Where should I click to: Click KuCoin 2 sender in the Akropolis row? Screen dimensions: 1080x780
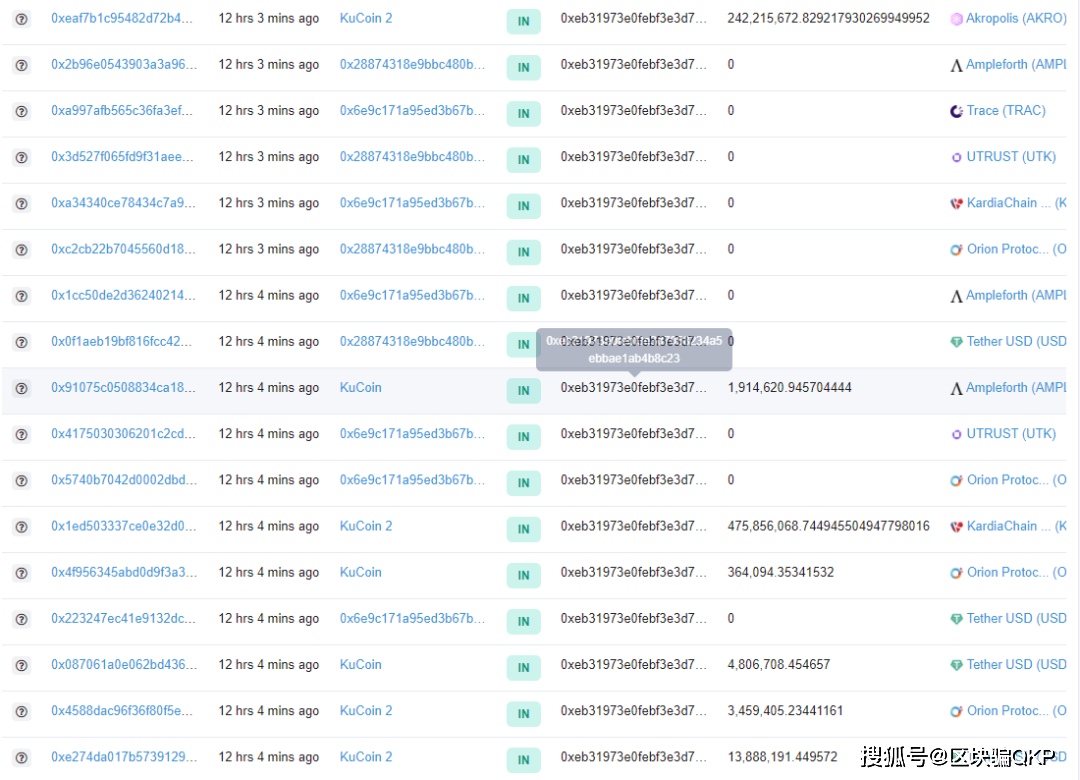point(366,19)
